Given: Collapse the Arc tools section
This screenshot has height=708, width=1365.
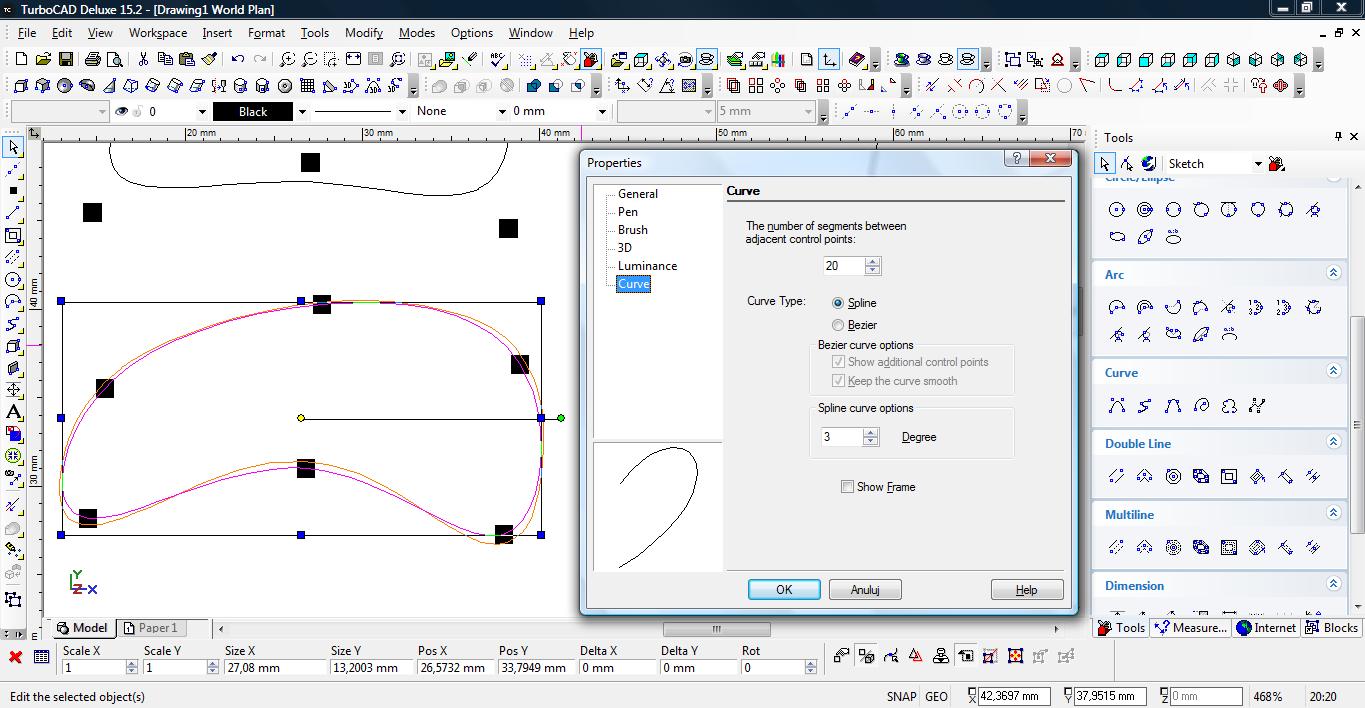Looking at the screenshot, I should coord(1333,274).
